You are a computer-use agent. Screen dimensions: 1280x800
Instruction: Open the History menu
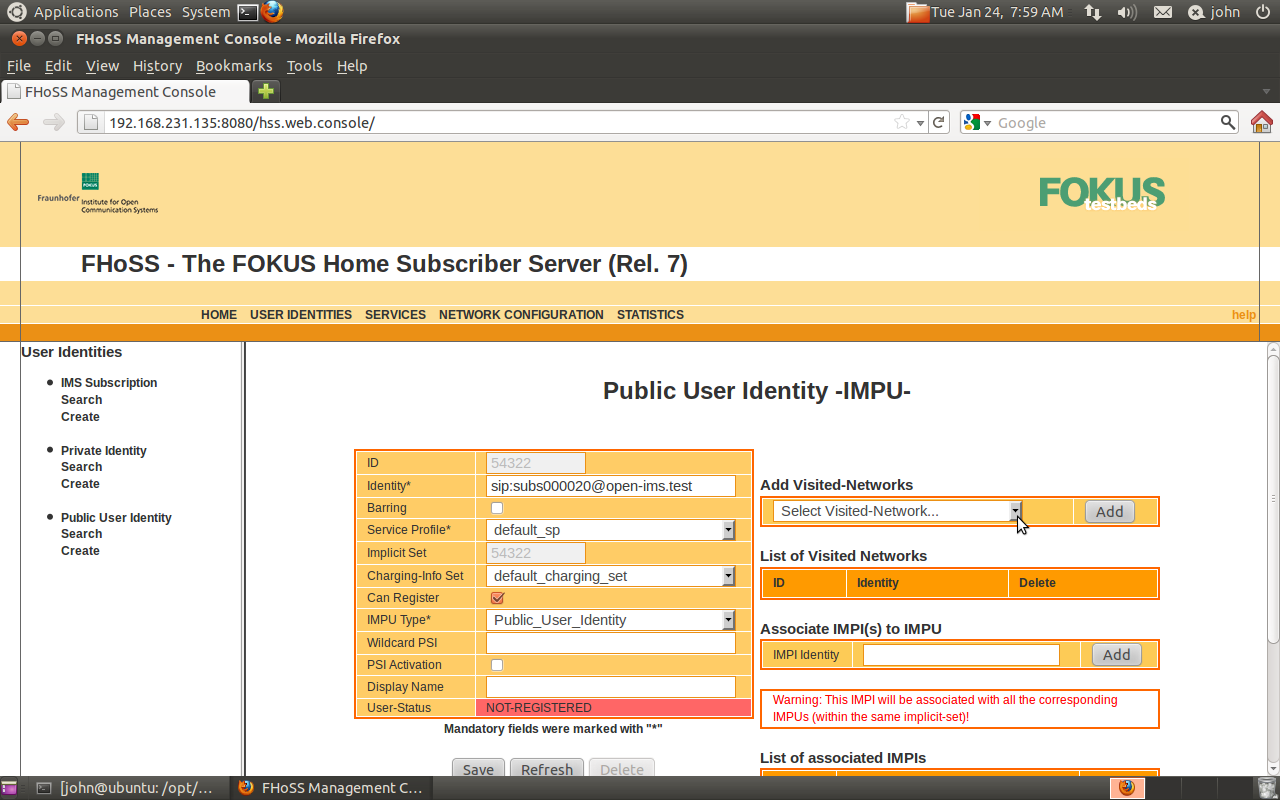point(157,66)
